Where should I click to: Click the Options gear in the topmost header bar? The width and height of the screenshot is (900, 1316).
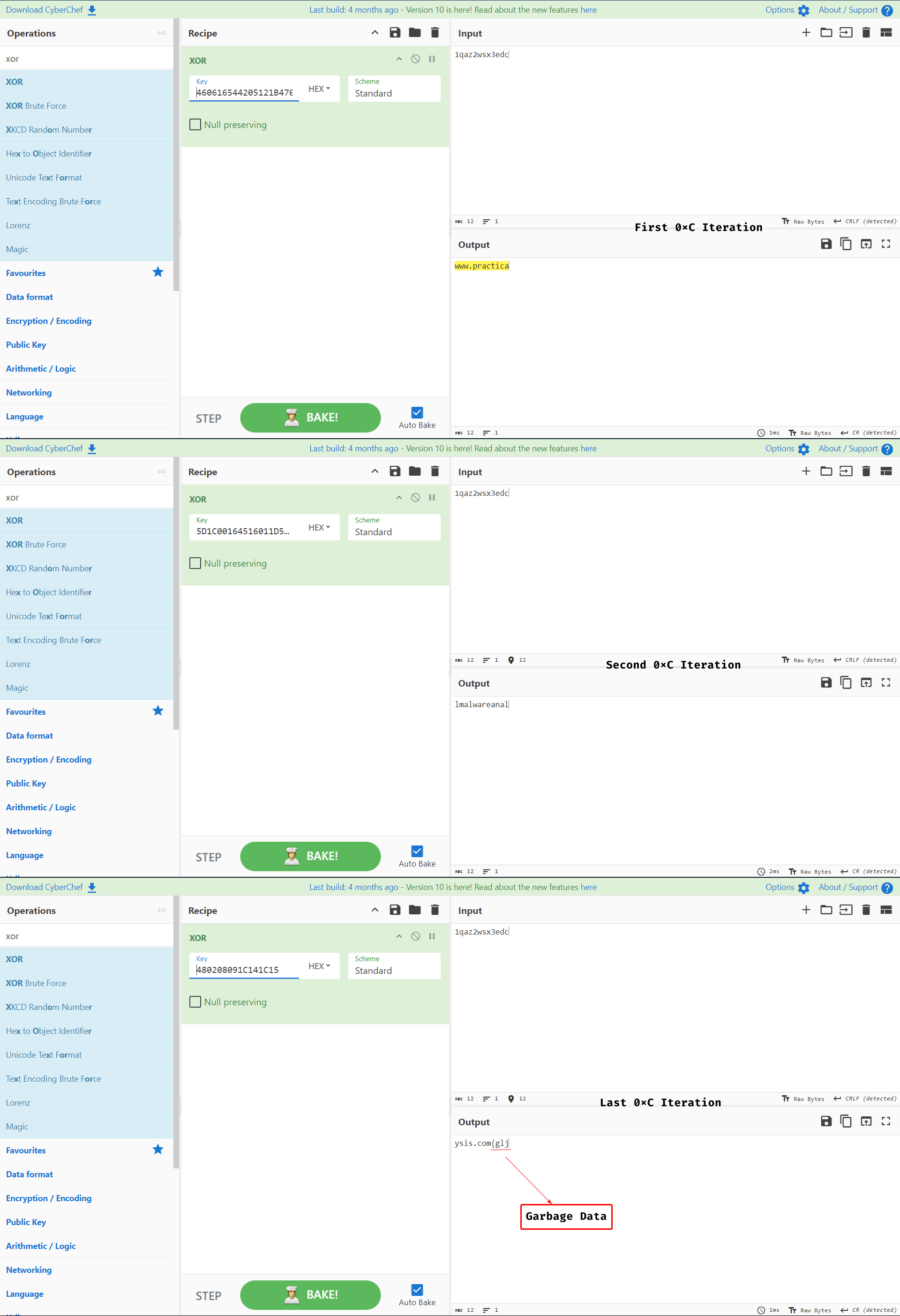[x=803, y=10]
